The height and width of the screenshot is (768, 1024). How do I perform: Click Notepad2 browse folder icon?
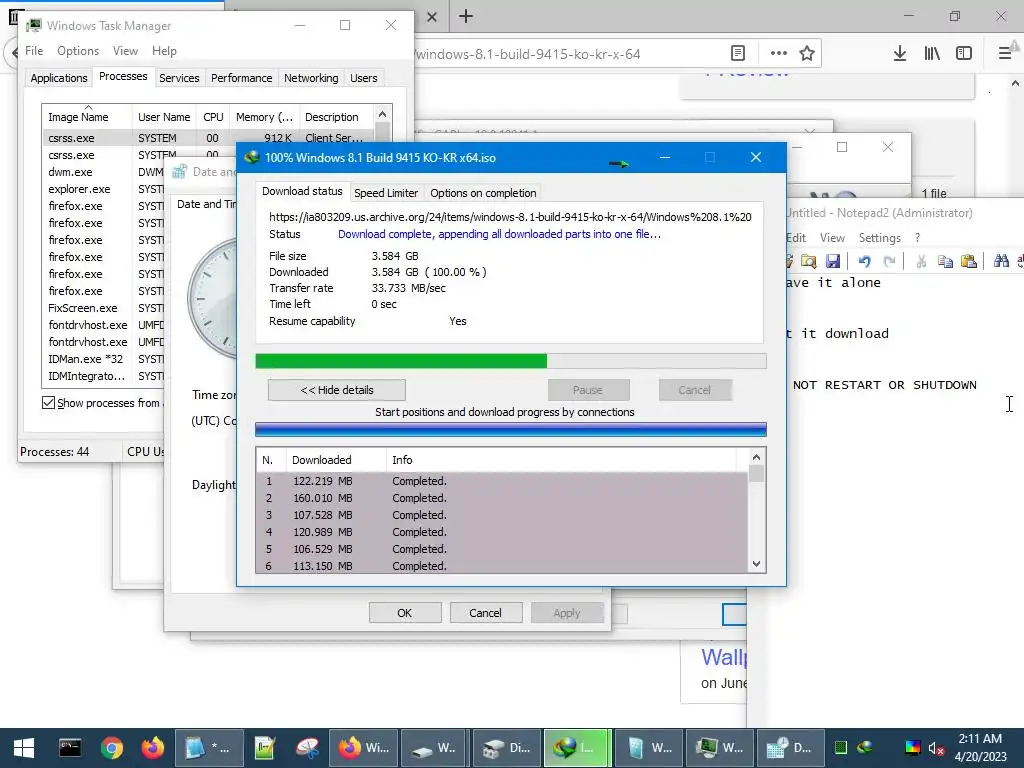(x=808, y=261)
